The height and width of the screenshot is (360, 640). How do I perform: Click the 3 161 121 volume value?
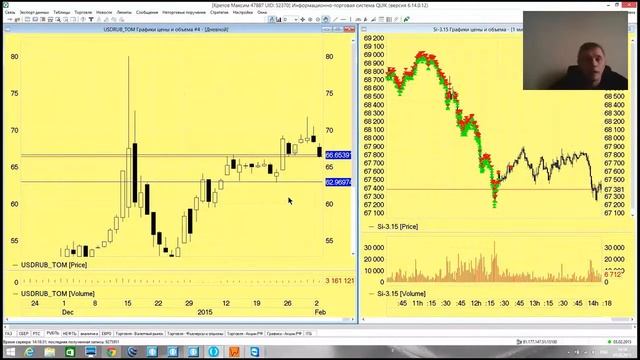click(340, 281)
